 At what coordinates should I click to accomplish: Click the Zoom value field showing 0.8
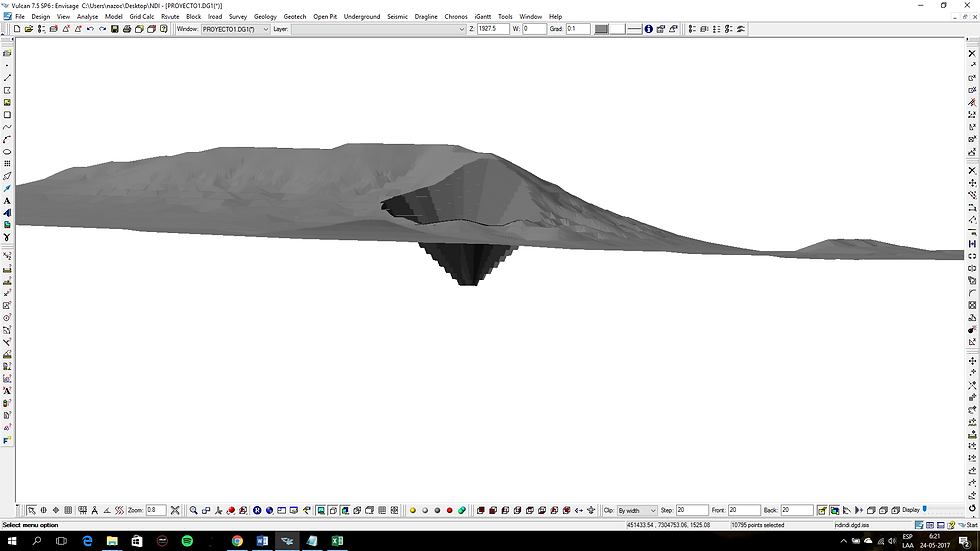pyautogui.click(x=156, y=510)
